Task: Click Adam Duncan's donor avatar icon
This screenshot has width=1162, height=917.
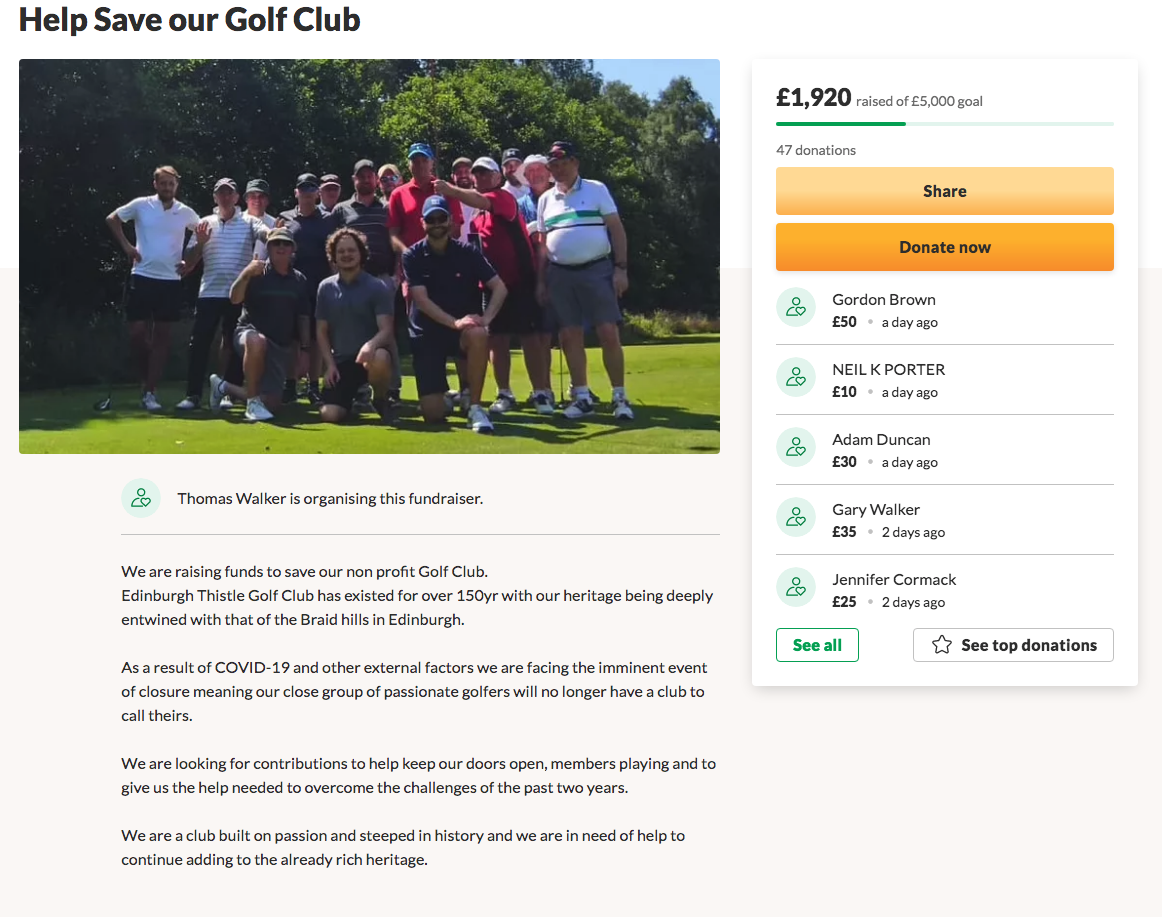Action: pyautogui.click(x=795, y=447)
